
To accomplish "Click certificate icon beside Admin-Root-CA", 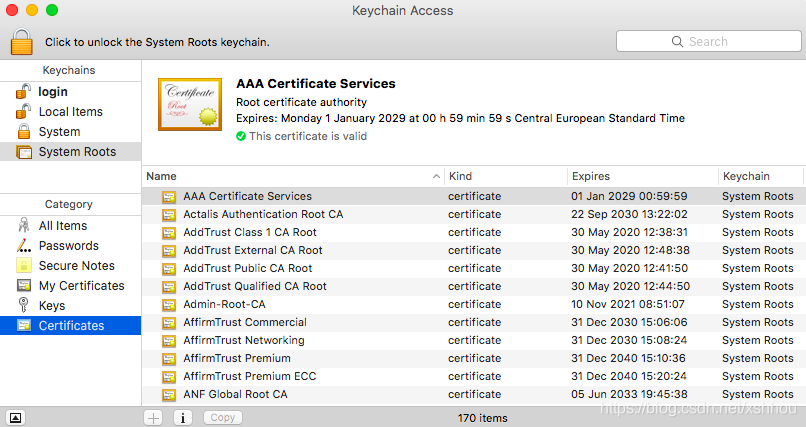I will click(x=169, y=305).
